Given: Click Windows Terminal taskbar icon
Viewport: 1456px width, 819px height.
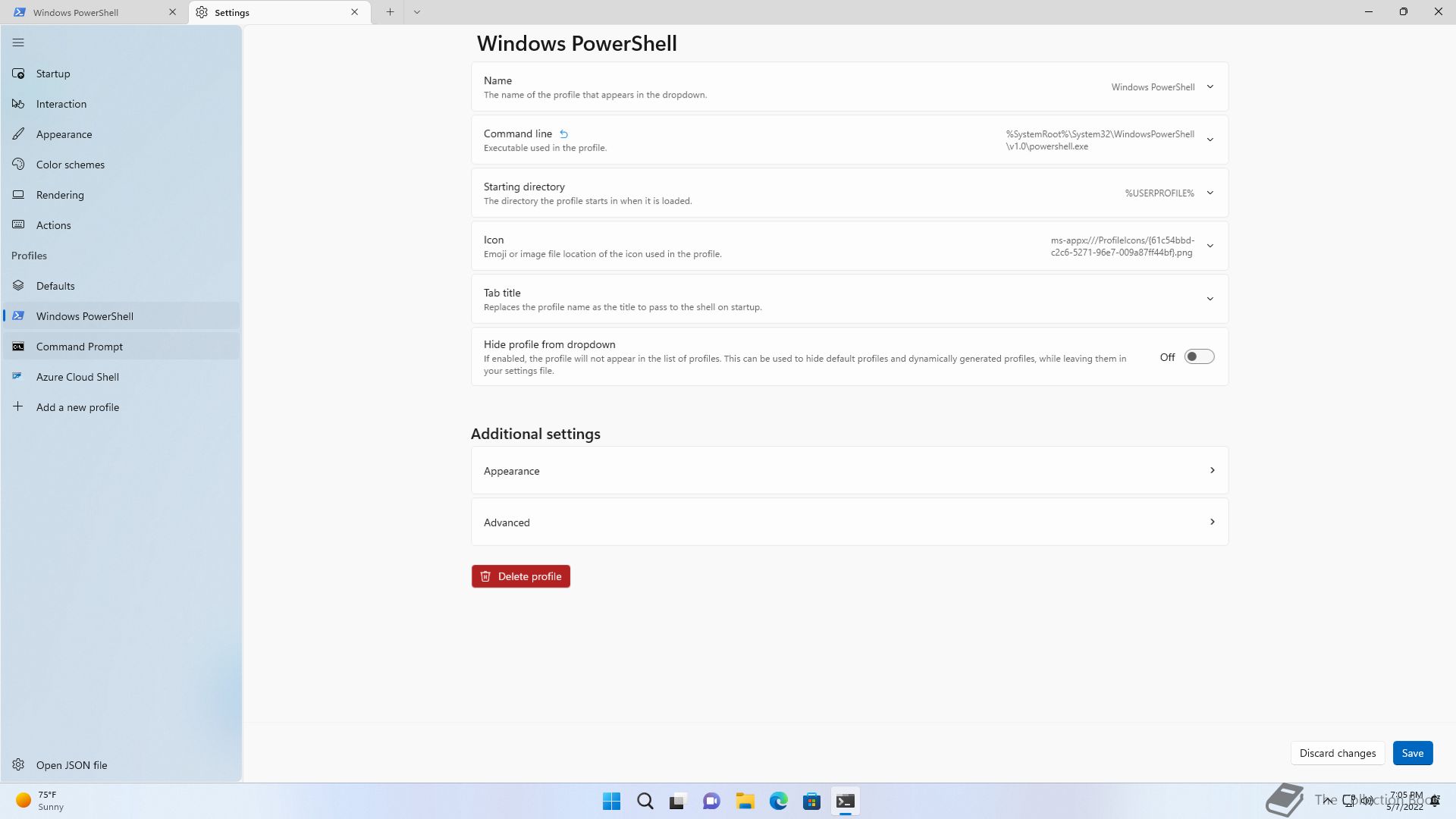Looking at the screenshot, I should 845,801.
